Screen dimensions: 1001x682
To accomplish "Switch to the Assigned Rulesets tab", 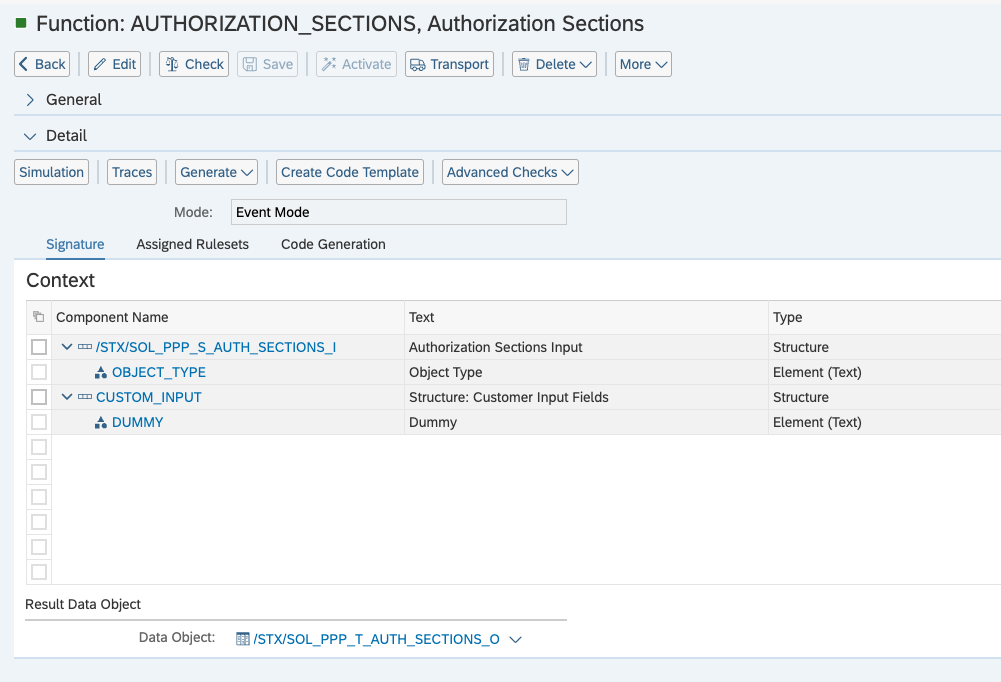I will (192, 244).
